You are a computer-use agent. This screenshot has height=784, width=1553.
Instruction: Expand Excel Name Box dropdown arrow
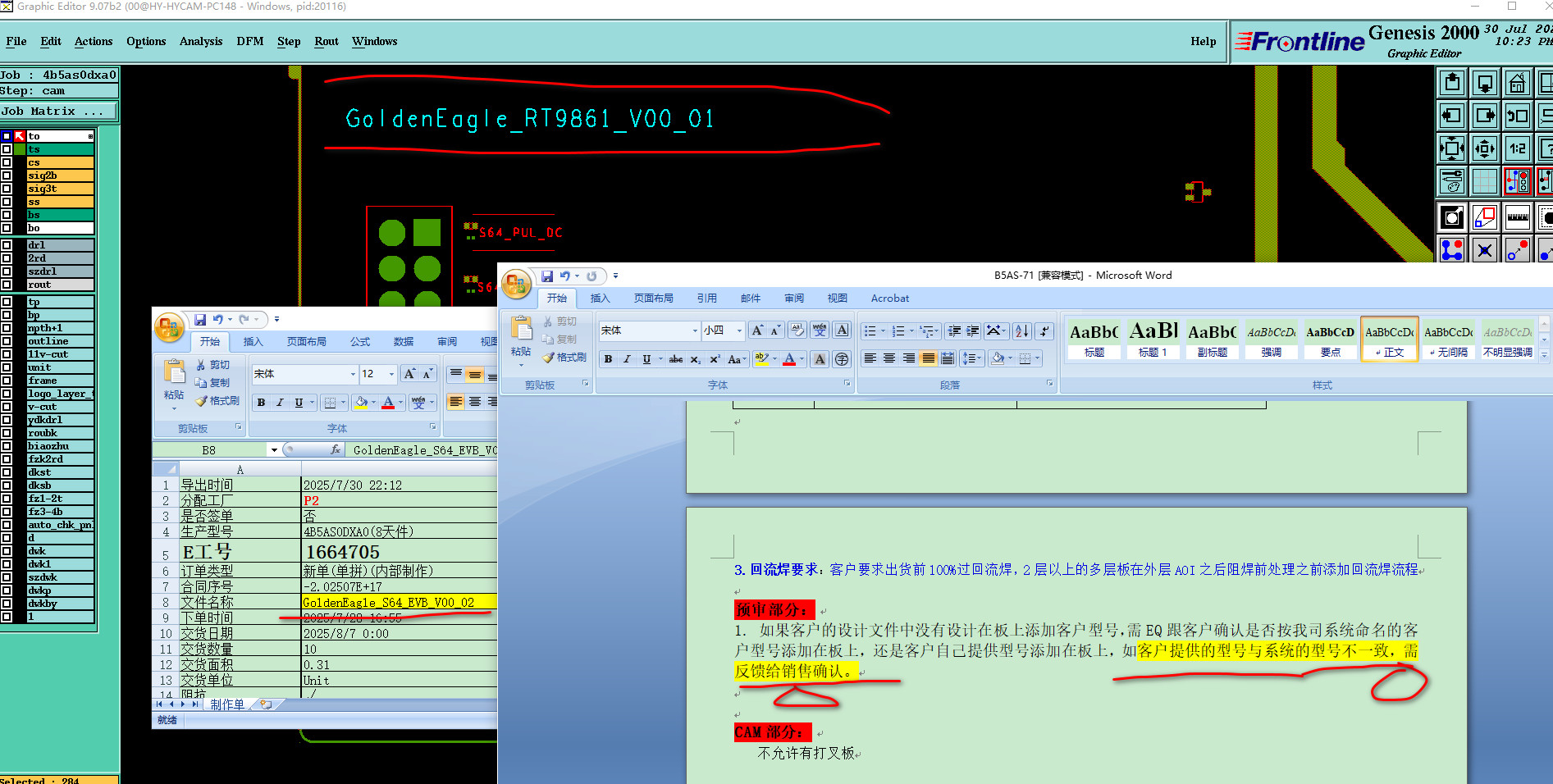click(274, 449)
